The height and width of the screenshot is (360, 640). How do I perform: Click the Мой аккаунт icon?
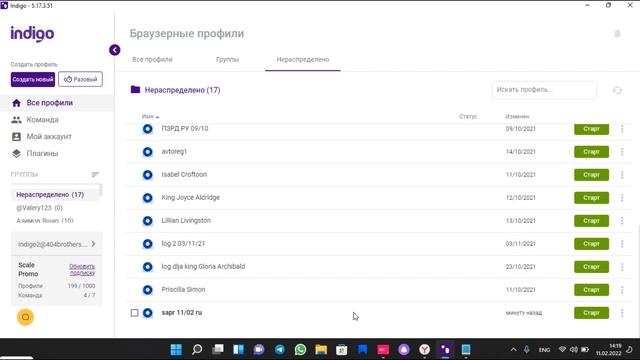click(16, 137)
